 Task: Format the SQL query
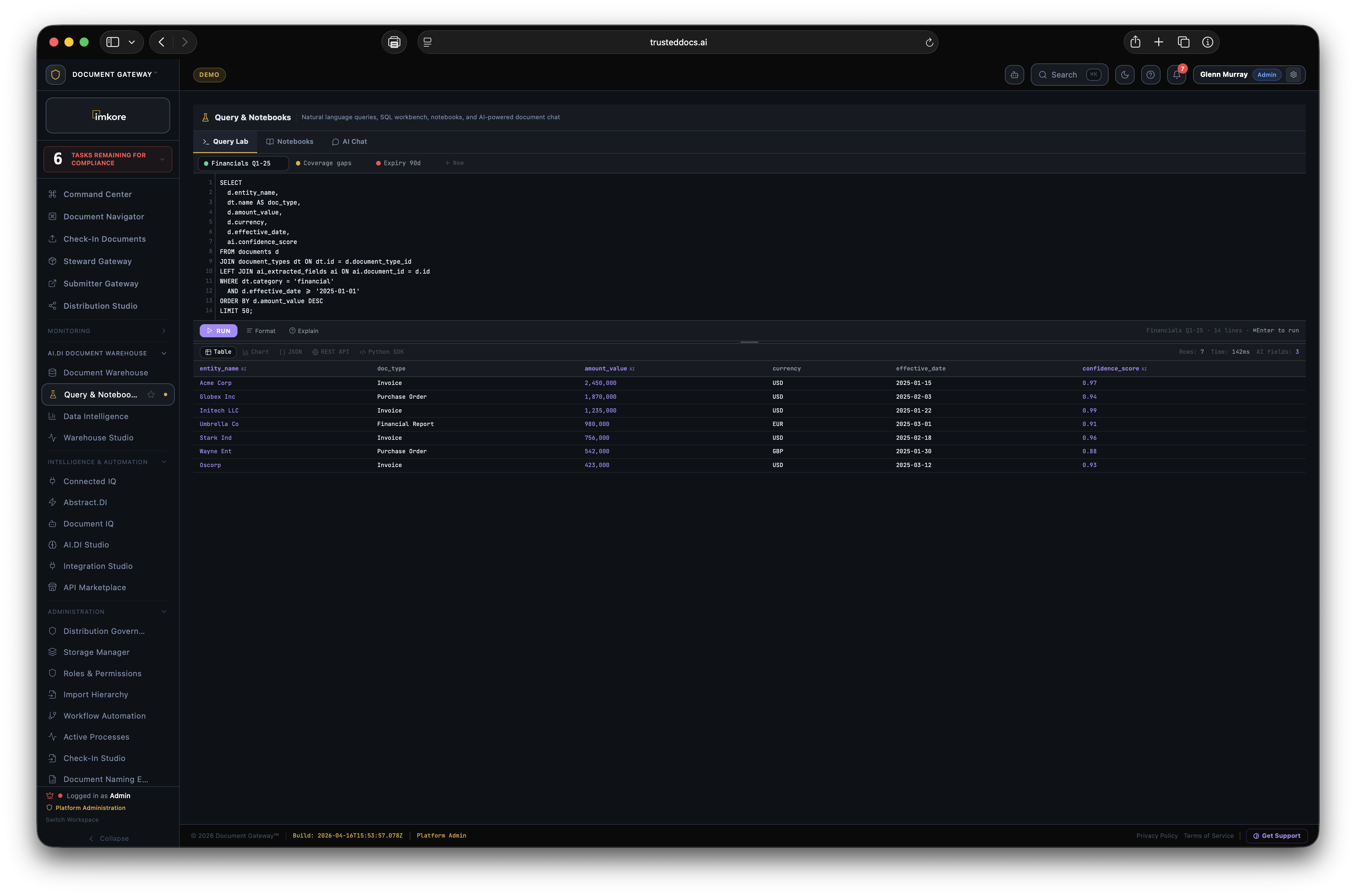pos(261,331)
